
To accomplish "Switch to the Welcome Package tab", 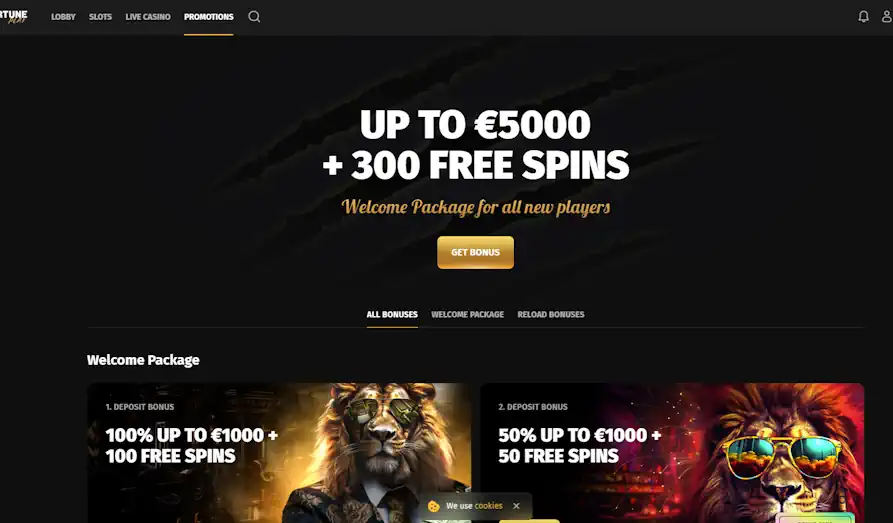I will [468, 314].
